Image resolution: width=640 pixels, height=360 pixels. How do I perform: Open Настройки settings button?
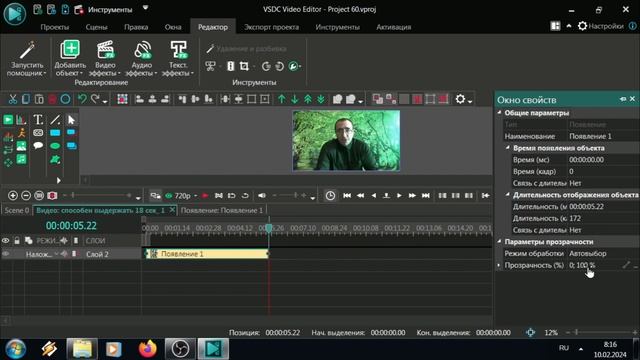click(601, 26)
